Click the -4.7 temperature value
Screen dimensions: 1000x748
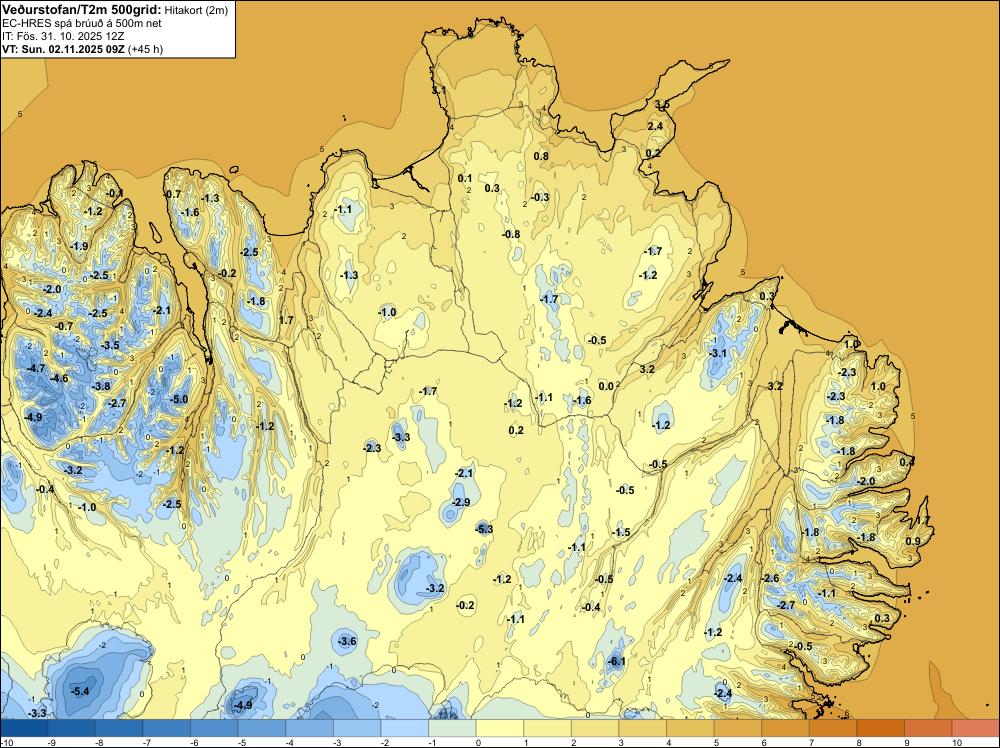(36, 368)
